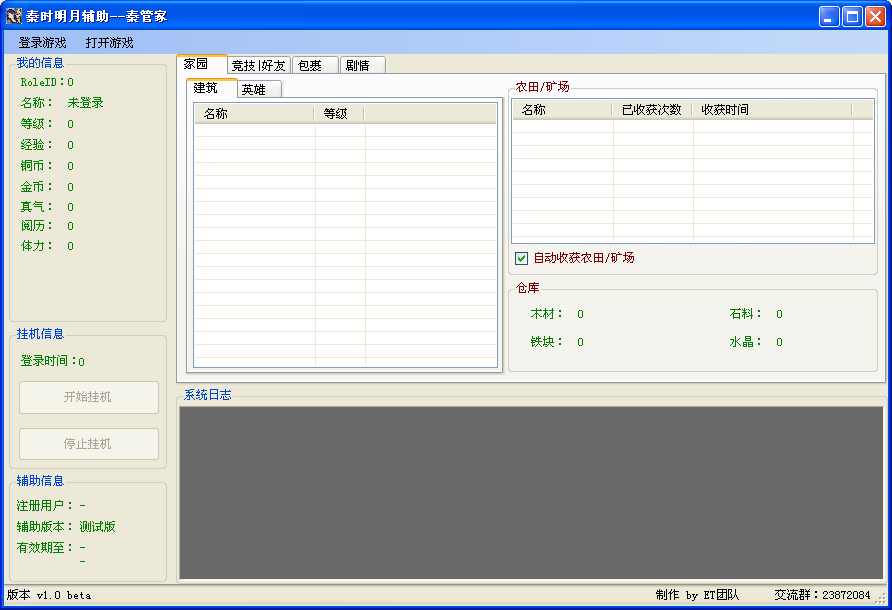Uncheck 自动收获农田/矿场 checkbox
892x610 pixels.
pyautogui.click(x=521, y=258)
